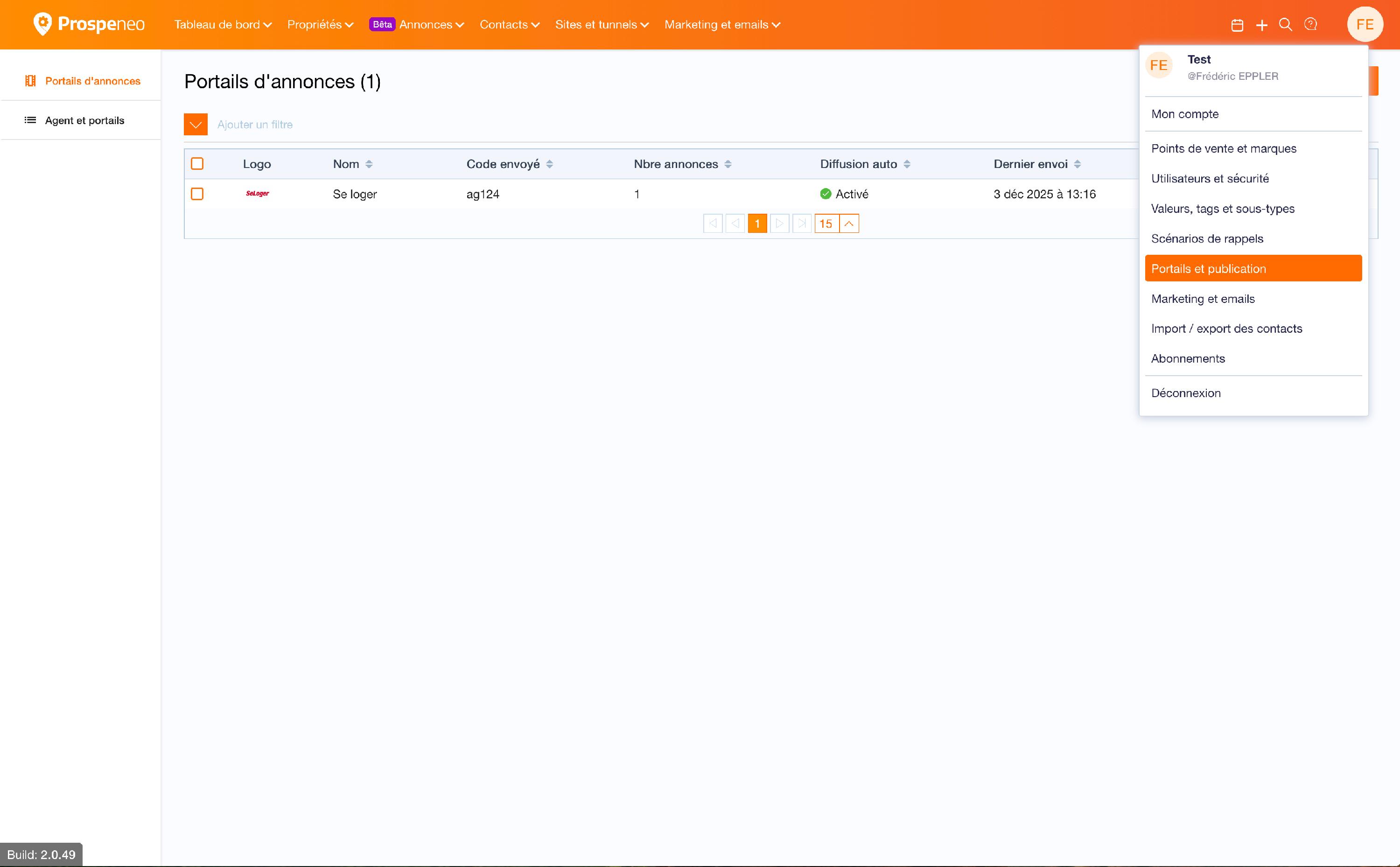Open Agent et portails sidebar item

tap(84, 120)
